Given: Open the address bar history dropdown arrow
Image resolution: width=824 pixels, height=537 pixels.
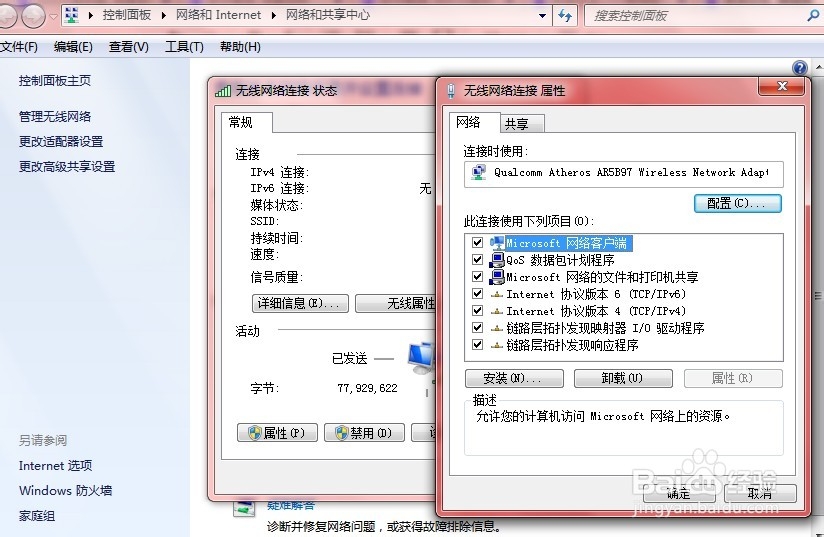Looking at the screenshot, I should (542, 16).
